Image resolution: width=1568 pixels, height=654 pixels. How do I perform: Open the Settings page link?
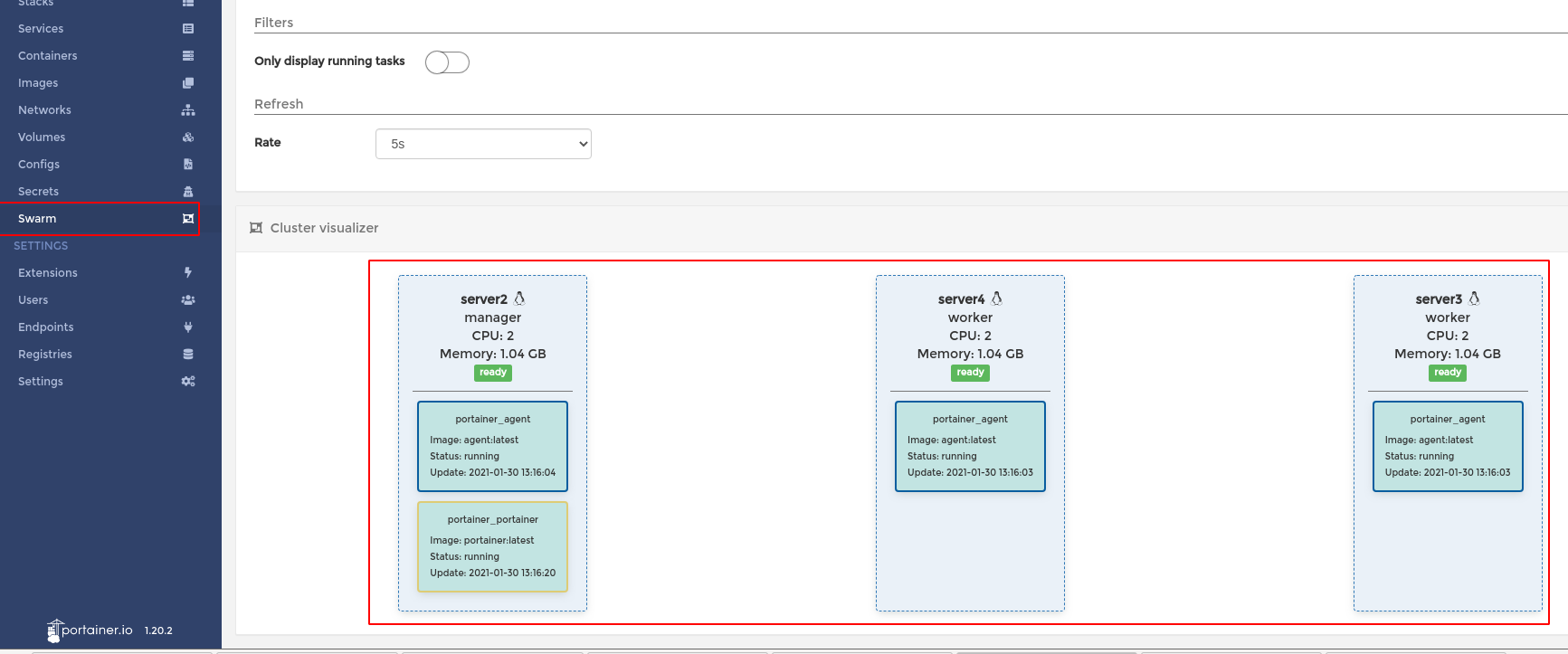pos(41,382)
